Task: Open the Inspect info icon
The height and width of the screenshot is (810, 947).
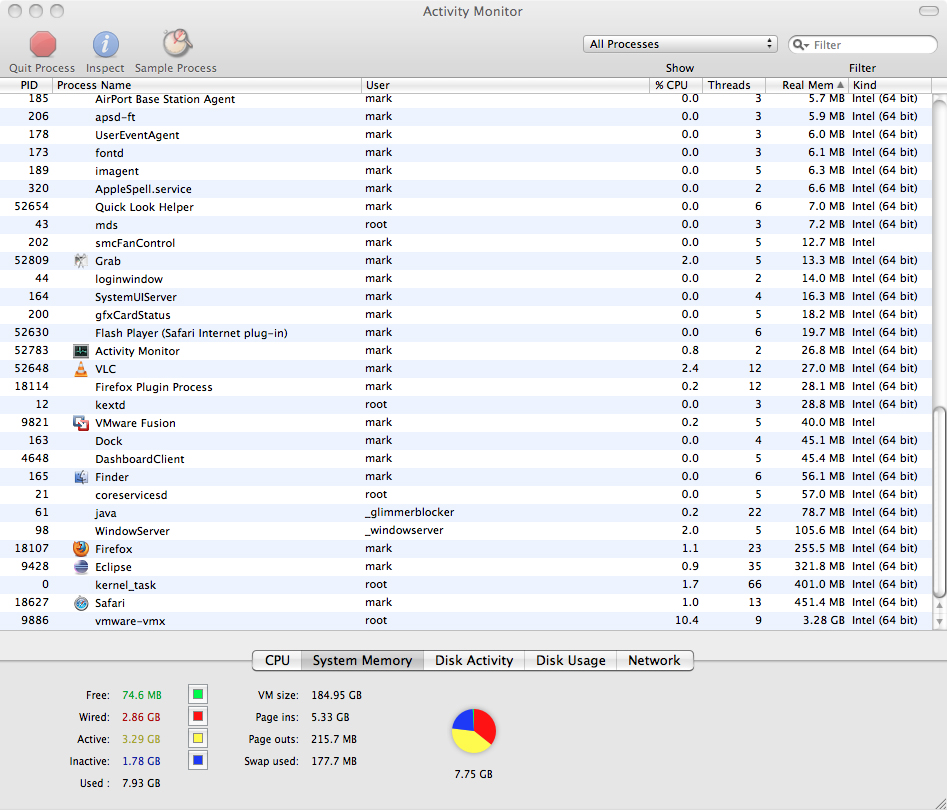Action: click(x=106, y=44)
